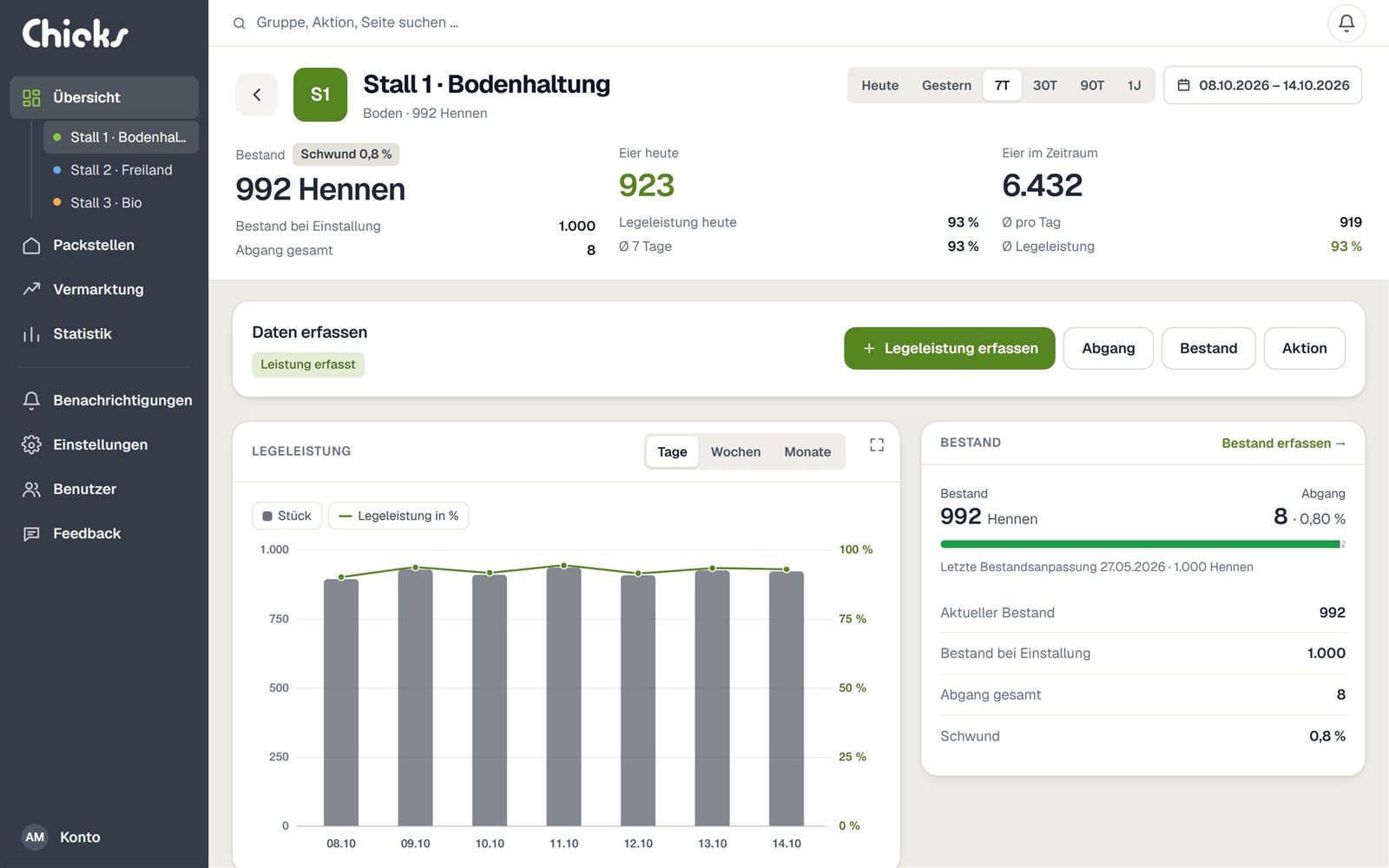Click the Legeleistung erfassen button
The width and height of the screenshot is (1389, 868).
950,348
